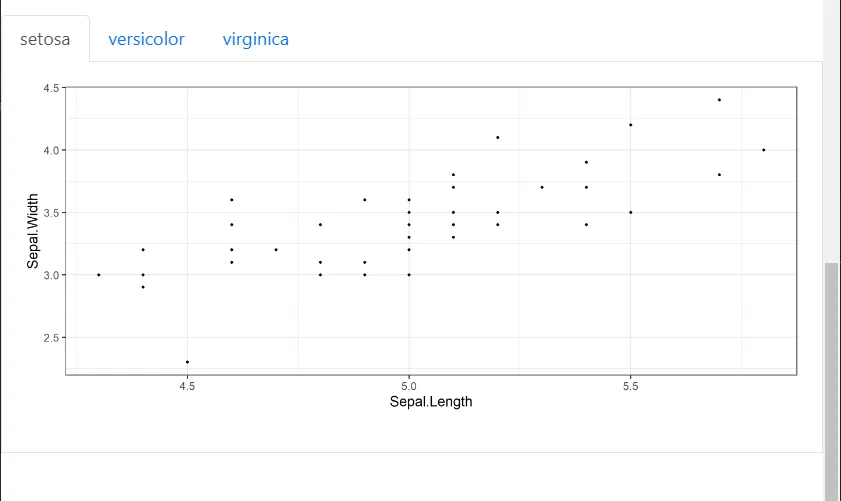Open the virginica tab
841x501 pixels.
click(x=256, y=39)
